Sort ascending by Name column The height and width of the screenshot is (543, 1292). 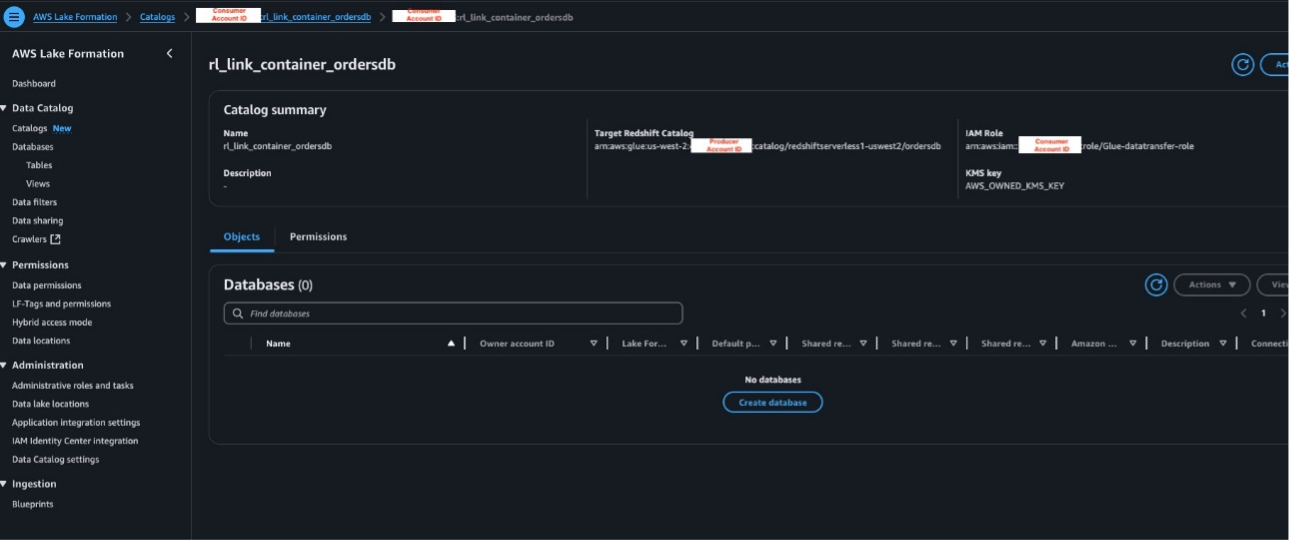click(x=451, y=343)
